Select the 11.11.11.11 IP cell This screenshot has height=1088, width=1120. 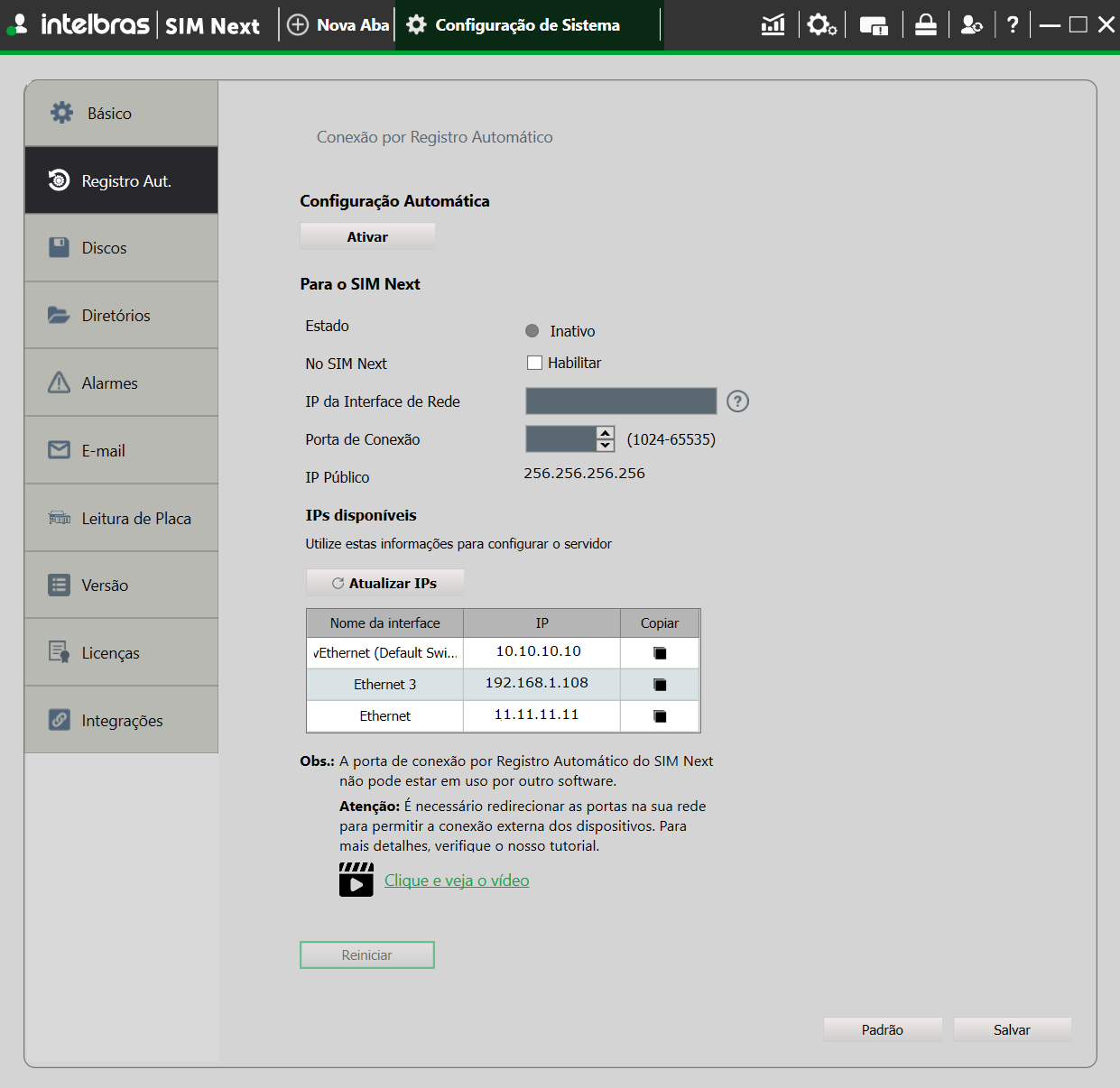541,716
